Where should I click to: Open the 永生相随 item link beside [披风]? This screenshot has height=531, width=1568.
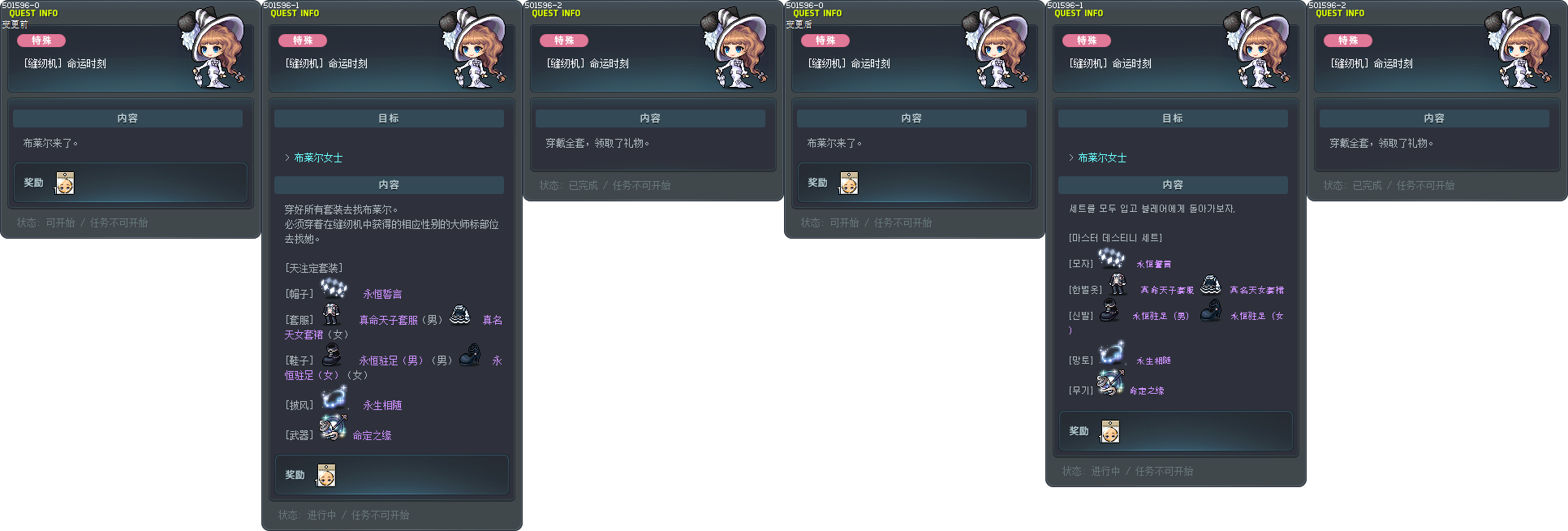pos(382,405)
